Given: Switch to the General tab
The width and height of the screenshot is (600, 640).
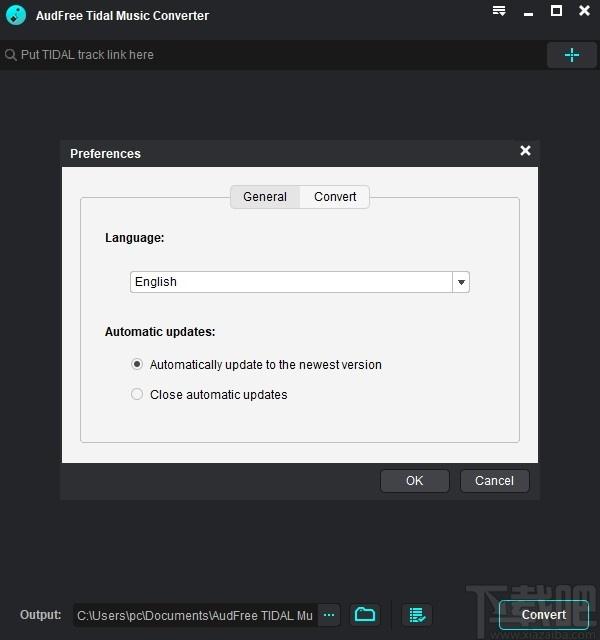Looking at the screenshot, I should [265, 197].
